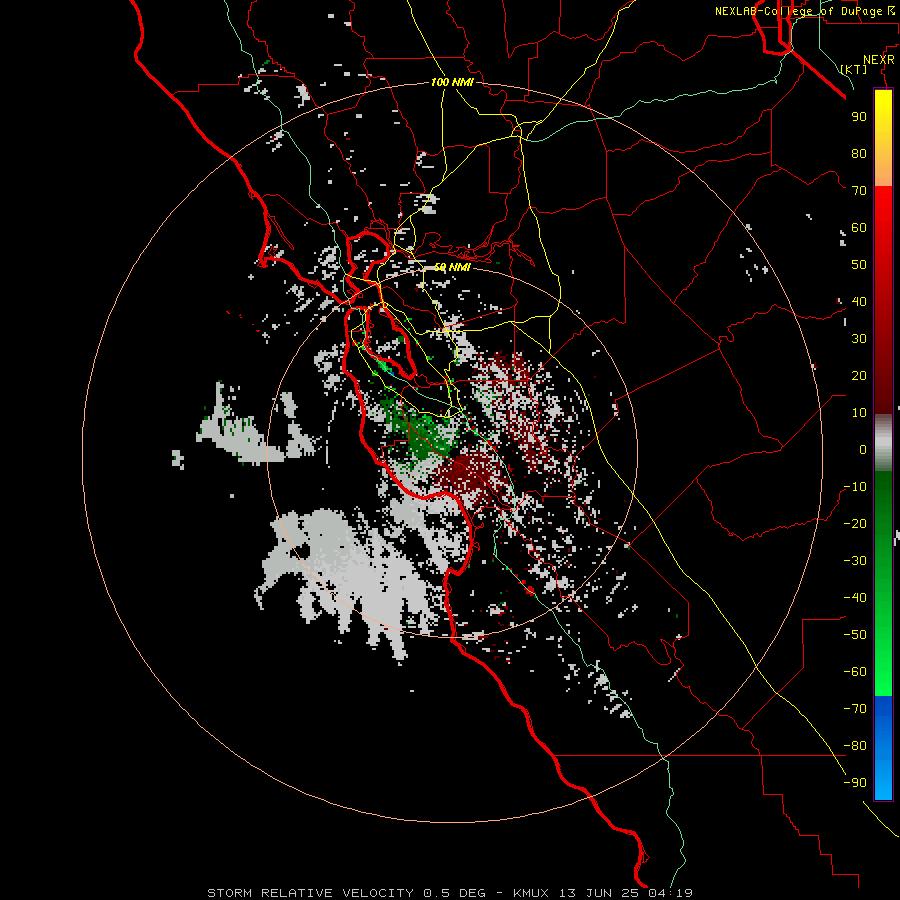
Task: Click the -30 value on velocity scale
Action: (855, 560)
